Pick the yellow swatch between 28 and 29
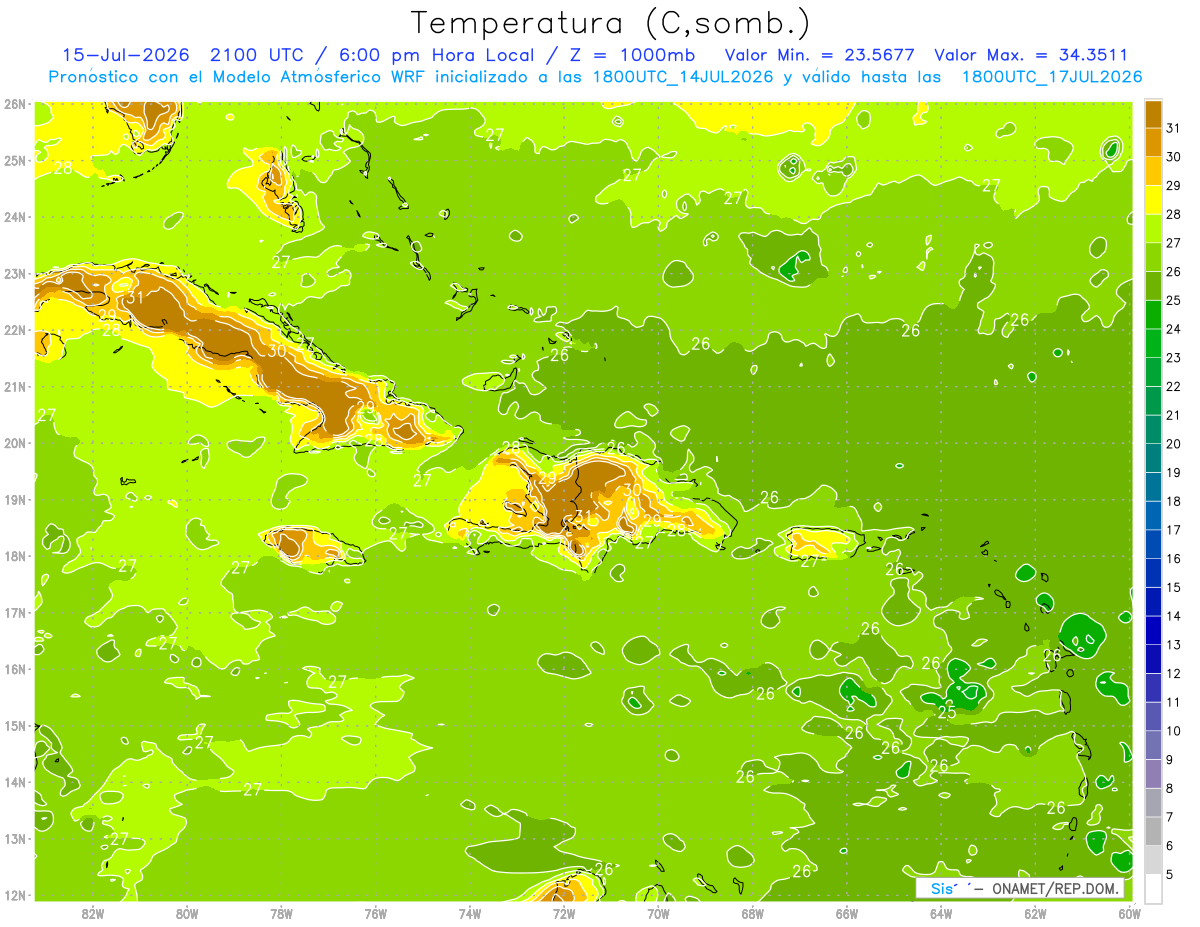 [1153, 200]
